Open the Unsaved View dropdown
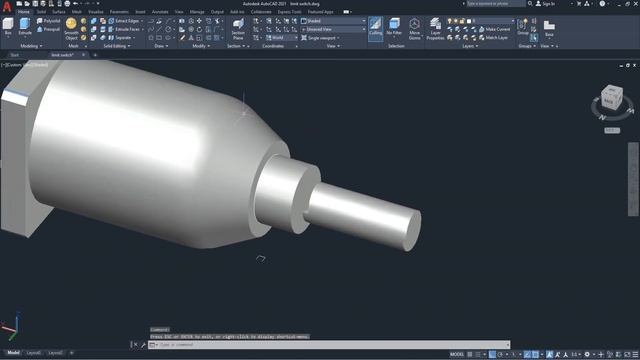640x360 pixels. pos(333,29)
